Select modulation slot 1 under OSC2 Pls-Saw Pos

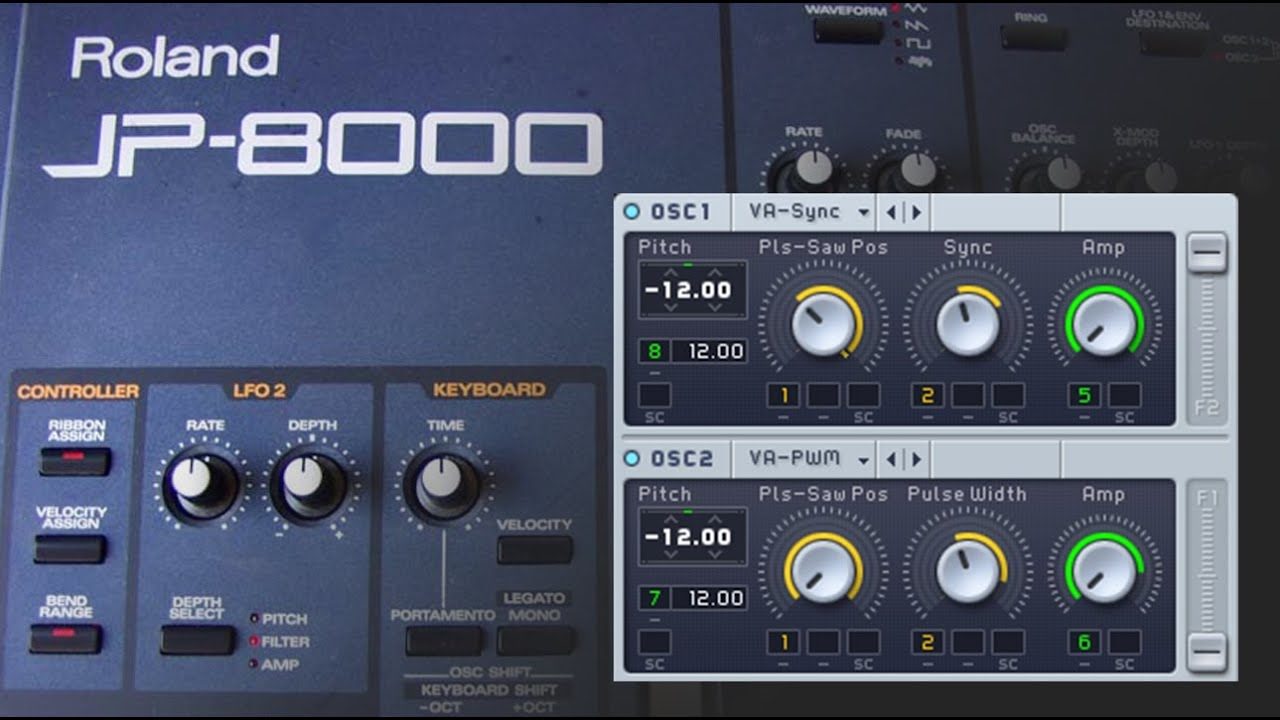click(784, 642)
